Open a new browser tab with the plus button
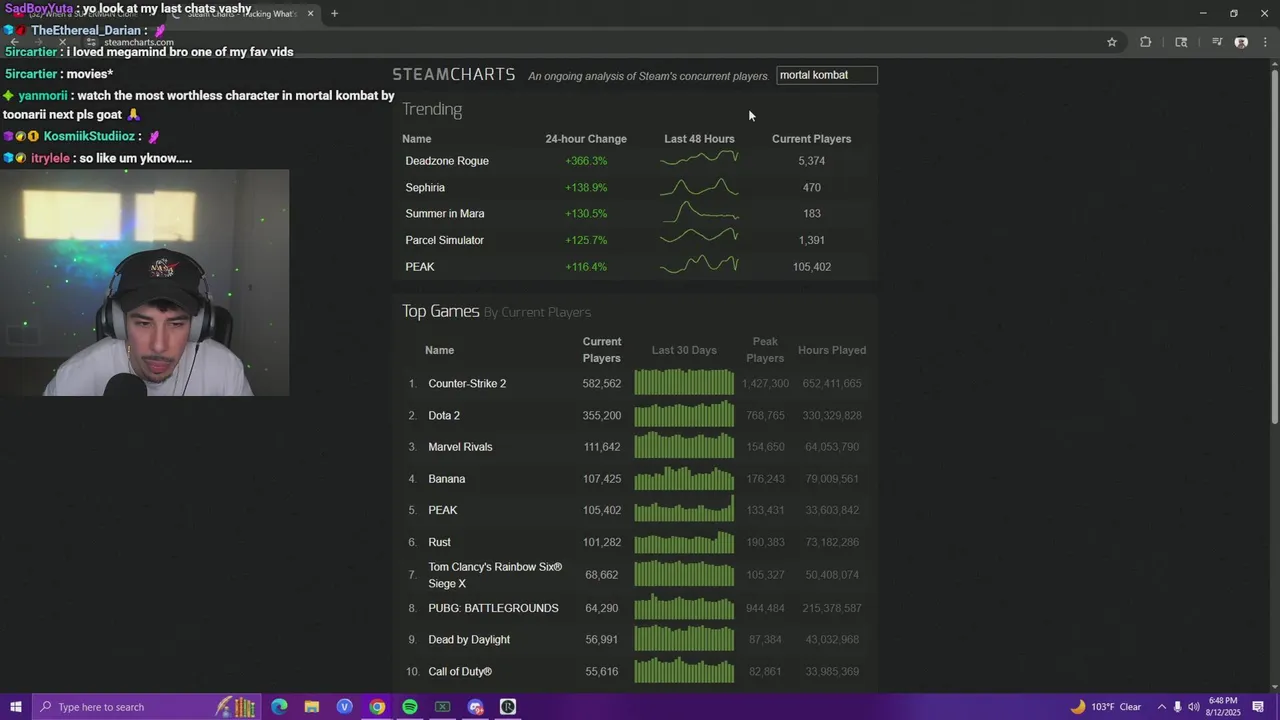Viewport: 1280px width, 720px height. pyautogui.click(x=334, y=13)
